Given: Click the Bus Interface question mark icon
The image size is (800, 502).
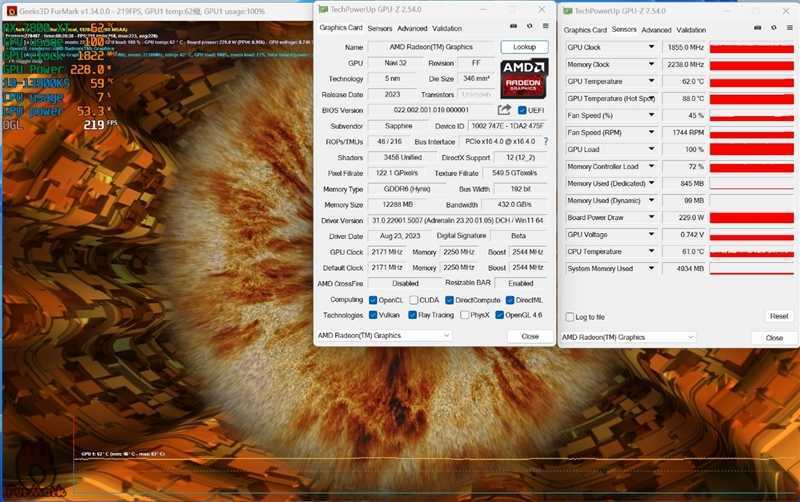Looking at the screenshot, I should [x=546, y=141].
